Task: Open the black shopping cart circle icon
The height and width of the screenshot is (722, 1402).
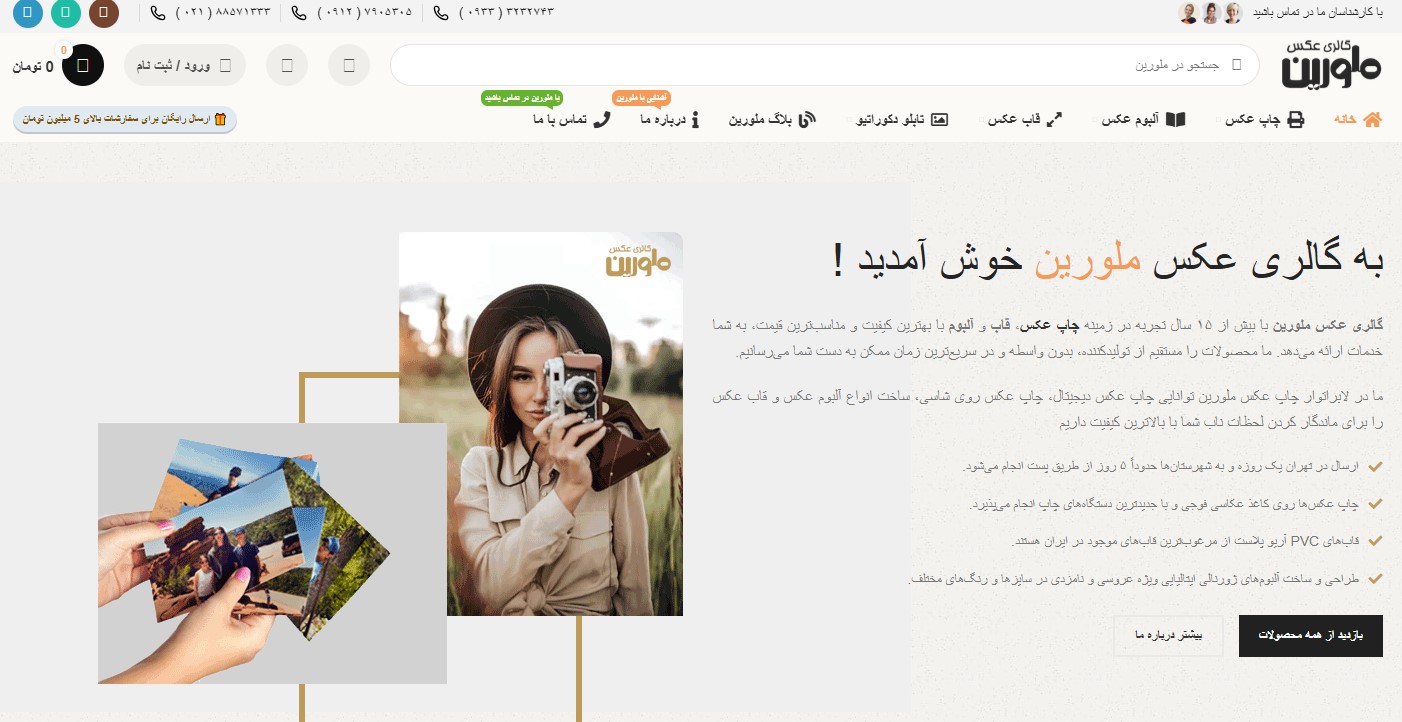Action: click(83, 65)
